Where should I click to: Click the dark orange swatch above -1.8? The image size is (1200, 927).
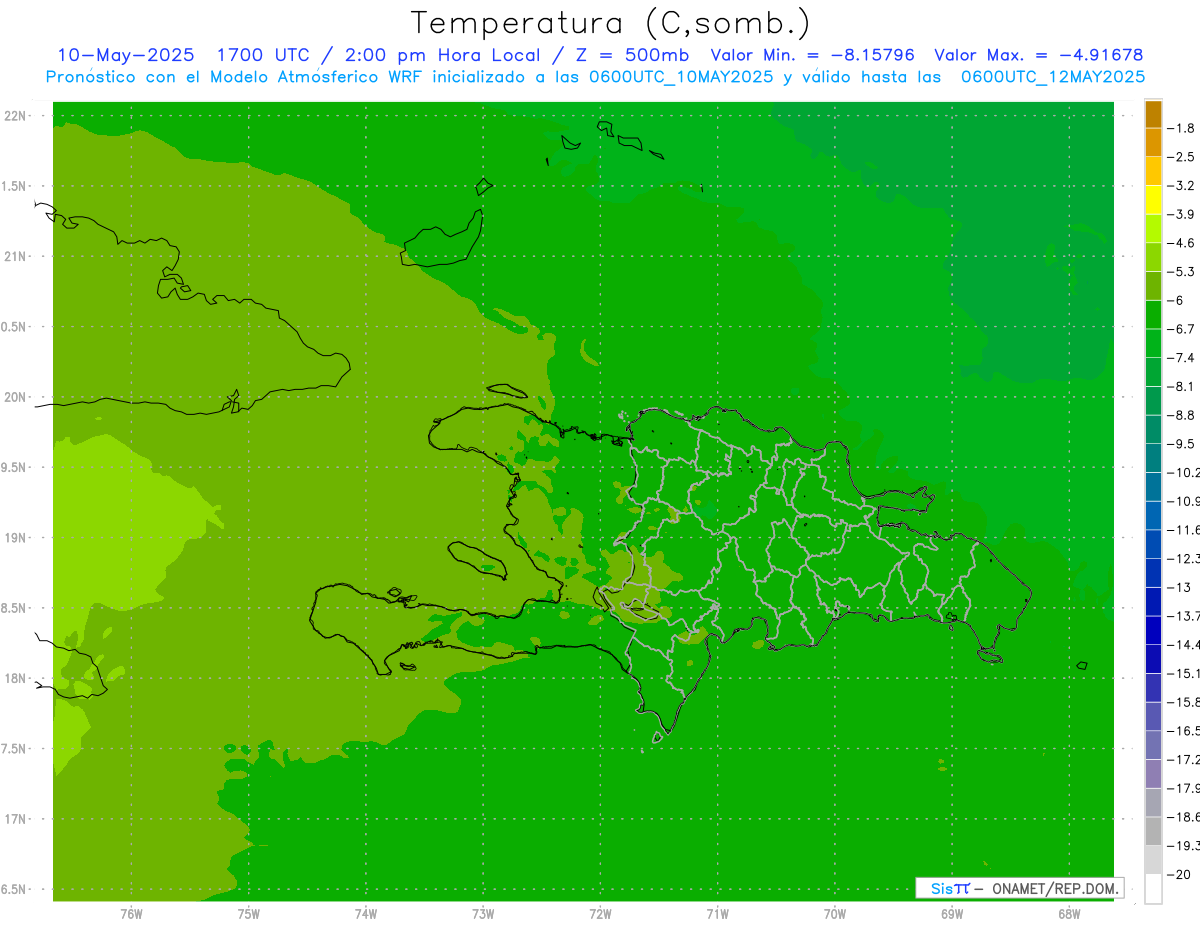click(x=1153, y=114)
